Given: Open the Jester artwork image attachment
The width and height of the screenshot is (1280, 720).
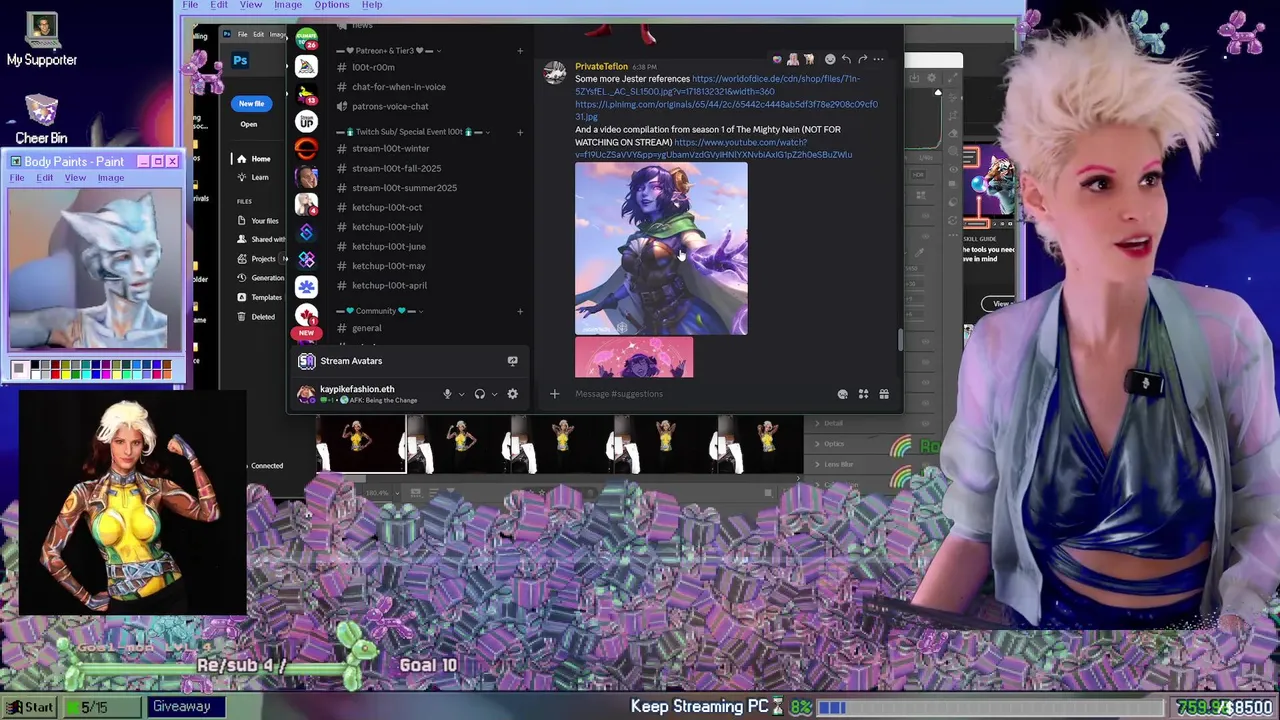Looking at the screenshot, I should 661,248.
